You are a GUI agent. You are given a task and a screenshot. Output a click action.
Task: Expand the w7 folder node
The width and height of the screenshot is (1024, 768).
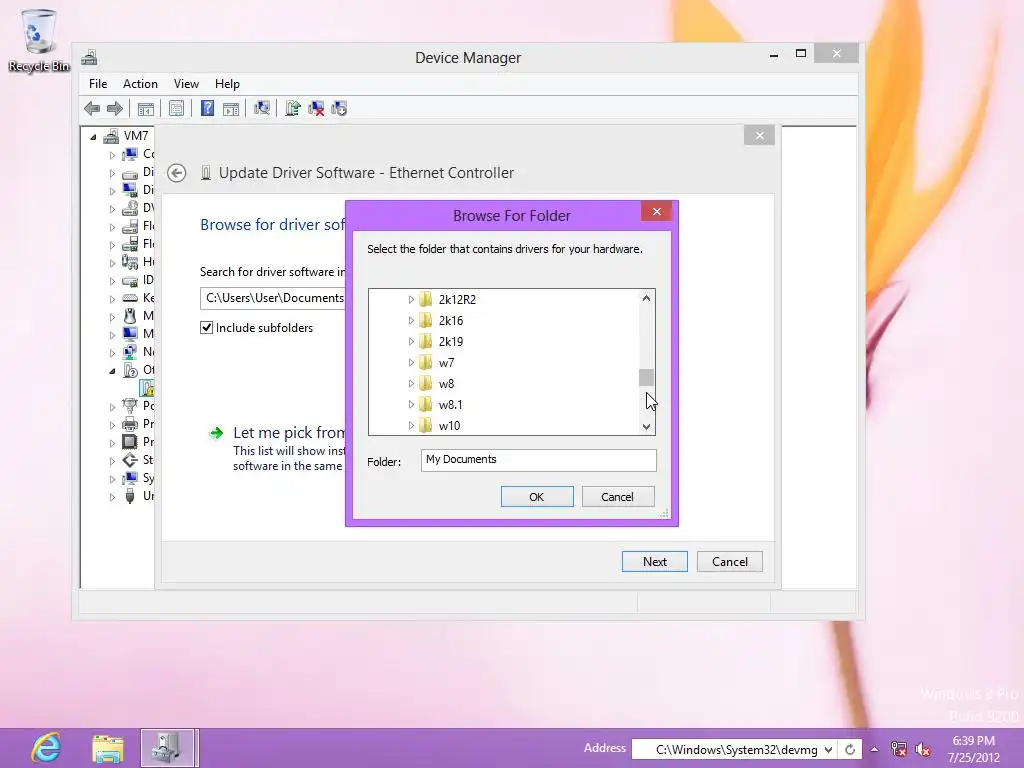(411, 362)
